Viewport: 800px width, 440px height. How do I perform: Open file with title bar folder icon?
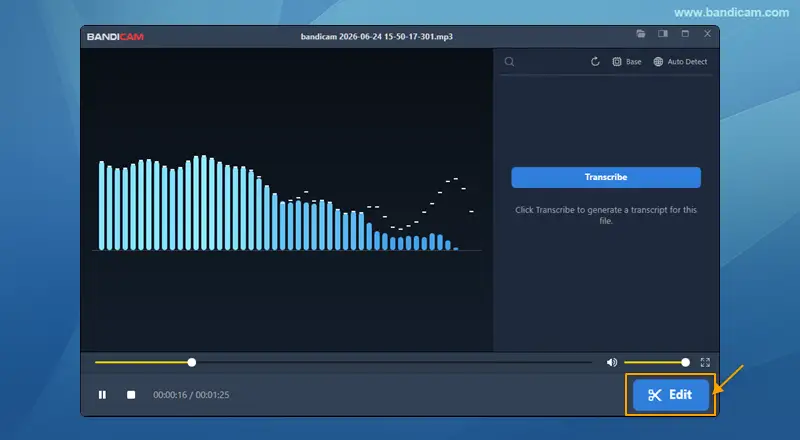(x=641, y=34)
